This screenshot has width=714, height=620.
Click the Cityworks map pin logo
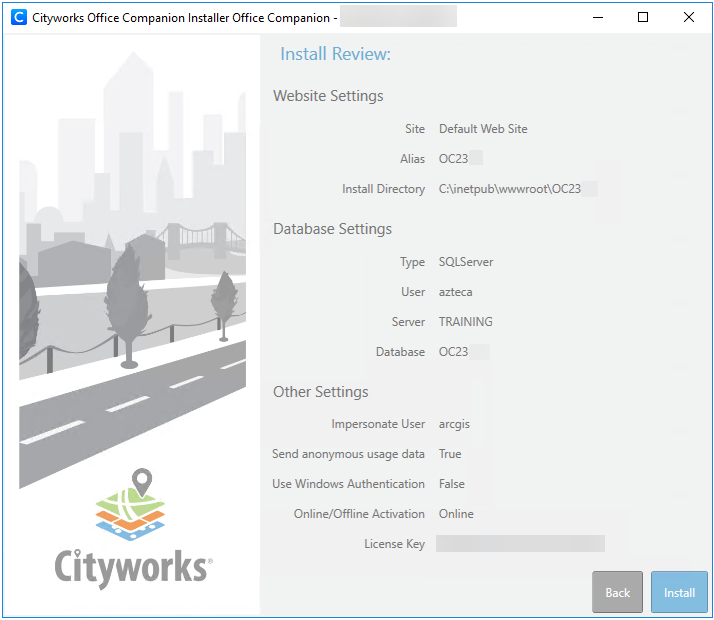pos(130,504)
